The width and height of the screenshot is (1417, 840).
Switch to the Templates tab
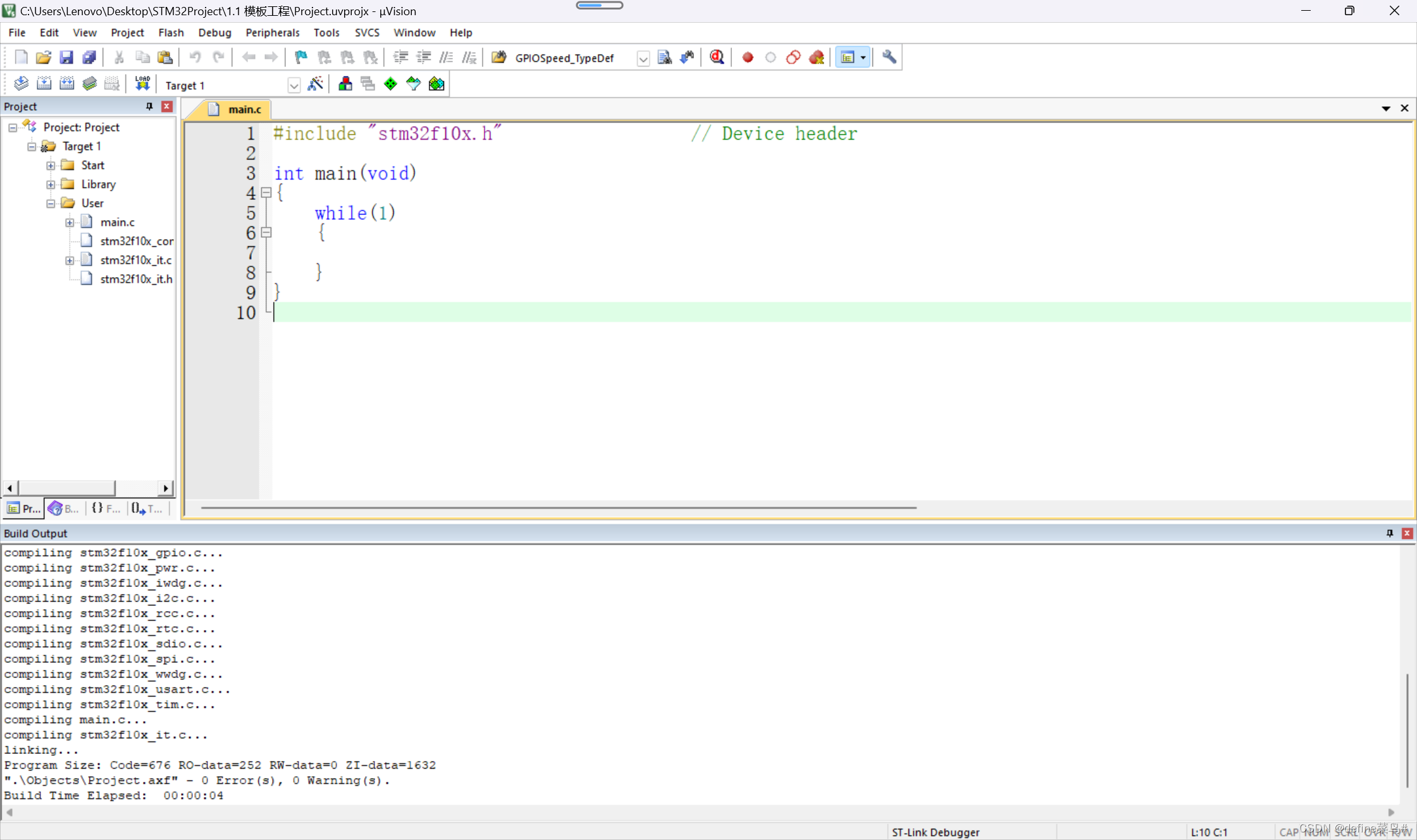(x=147, y=509)
